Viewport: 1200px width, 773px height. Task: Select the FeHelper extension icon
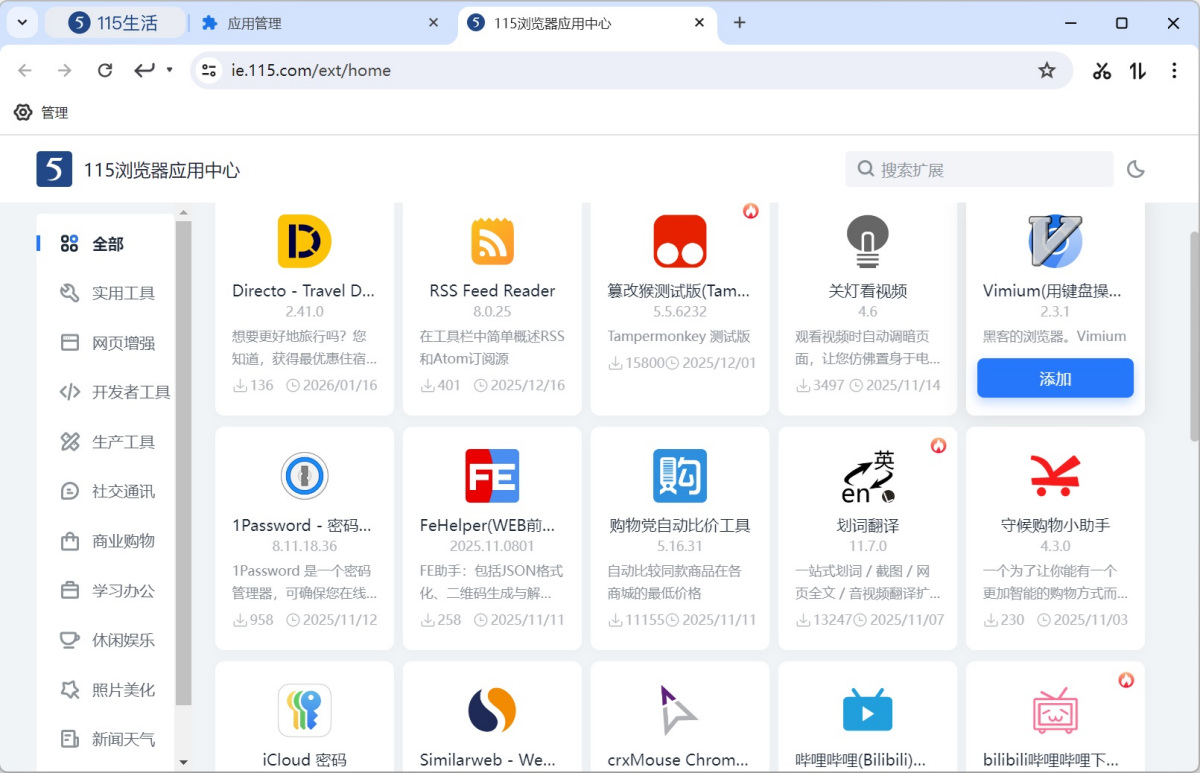click(492, 476)
